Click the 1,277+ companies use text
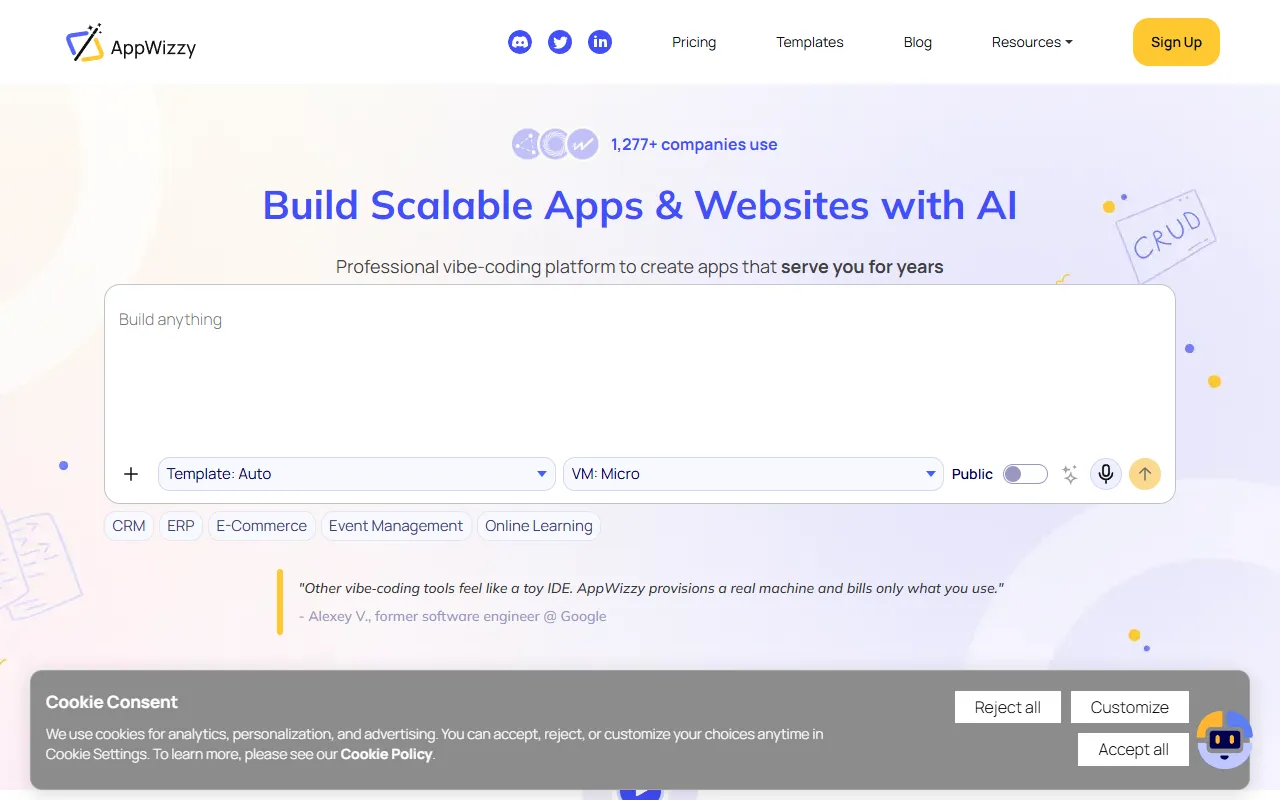 694,144
